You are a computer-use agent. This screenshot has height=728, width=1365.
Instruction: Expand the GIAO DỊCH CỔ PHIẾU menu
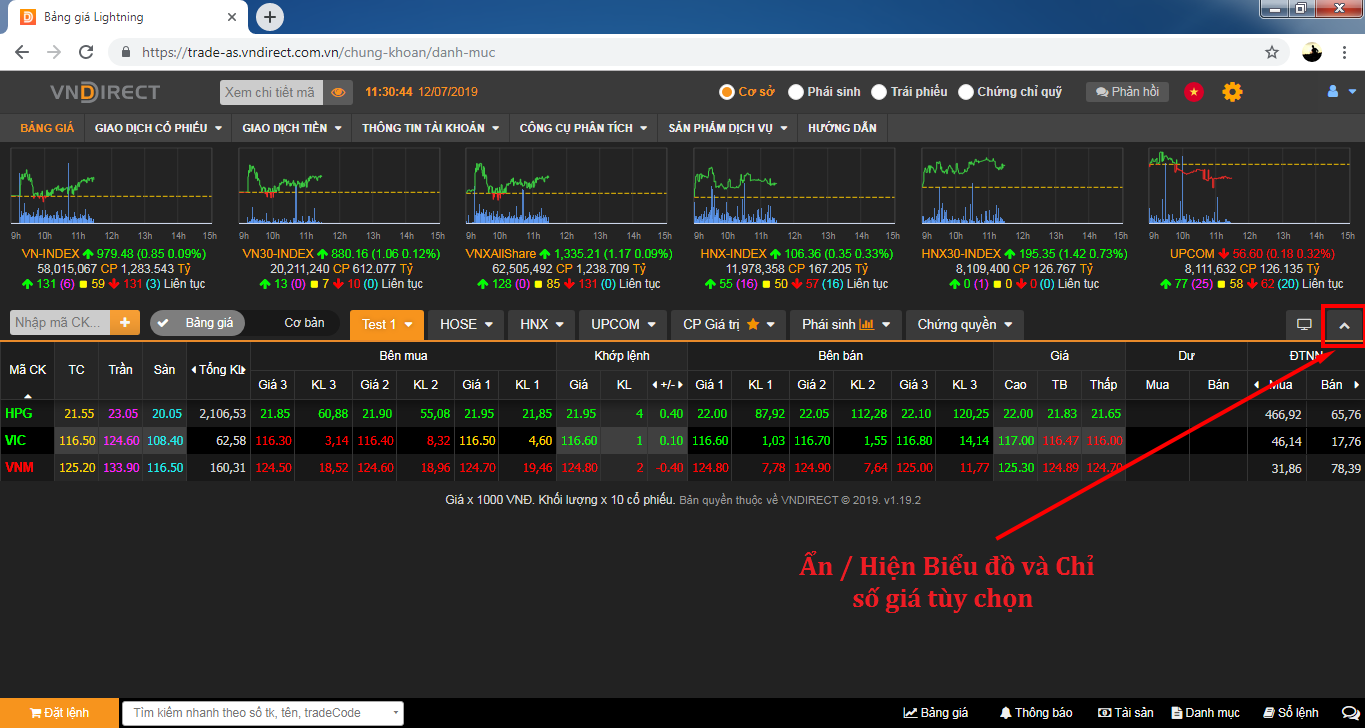coord(158,128)
